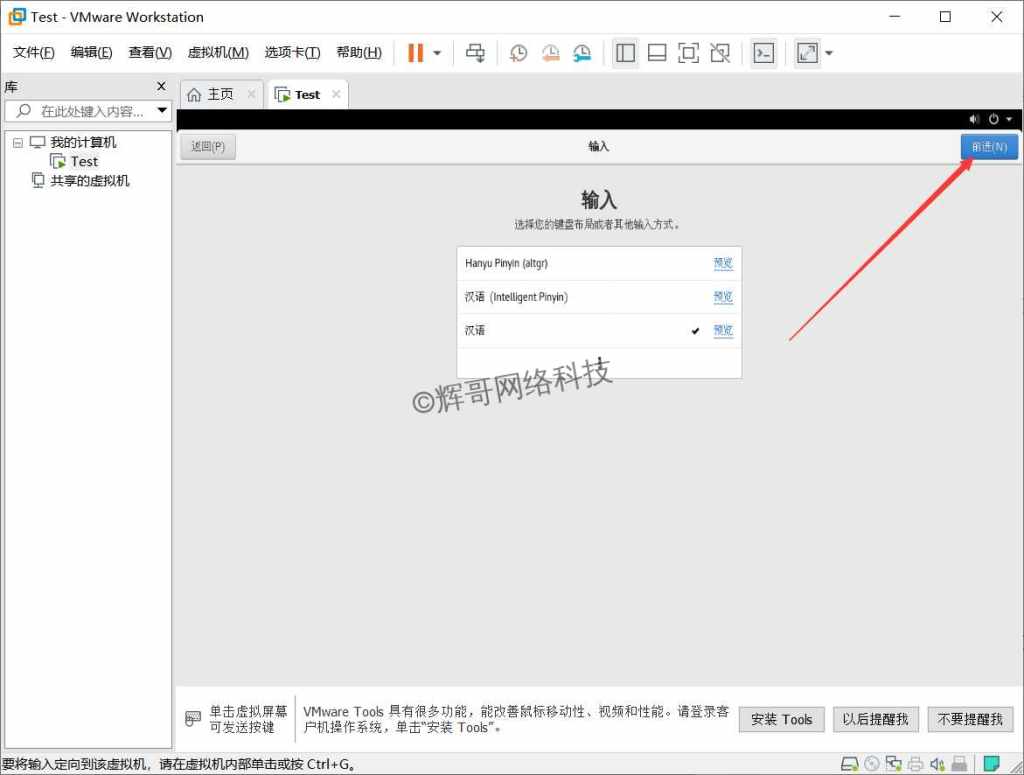Close the 库 library panel
Image resolution: width=1024 pixels, height=775 pixels.
[x=161, y=86]
